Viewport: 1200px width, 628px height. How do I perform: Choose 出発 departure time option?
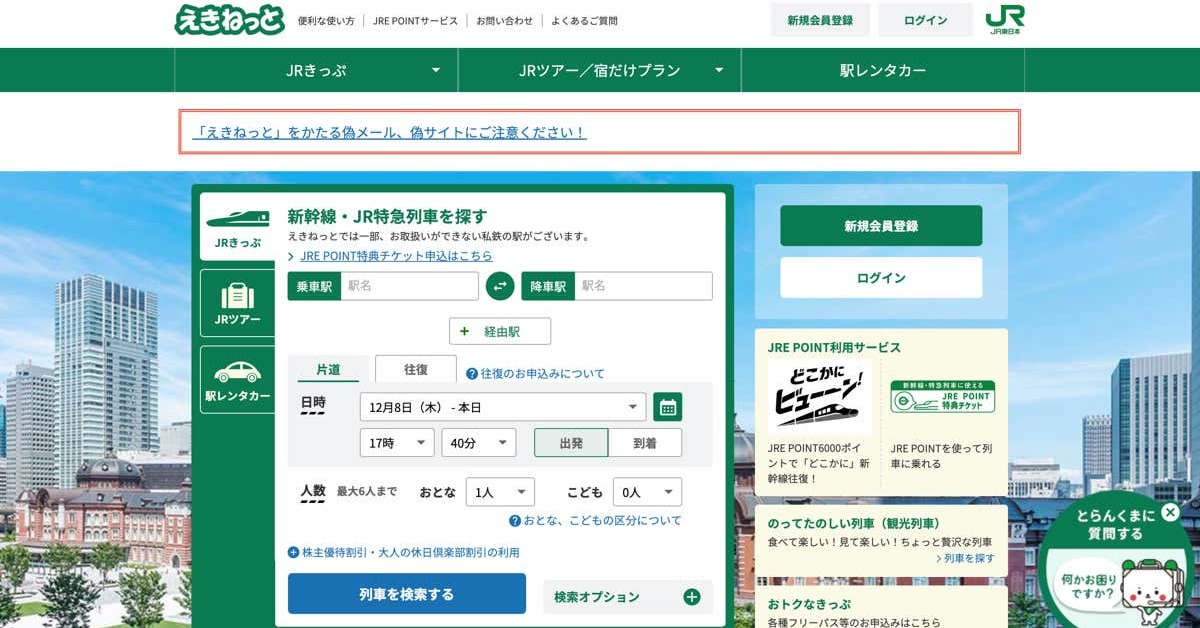point(571,443)
